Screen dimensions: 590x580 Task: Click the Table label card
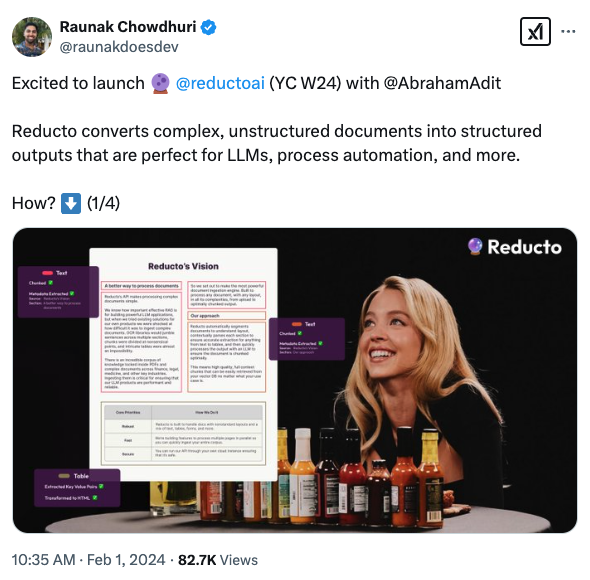point(77,487)
